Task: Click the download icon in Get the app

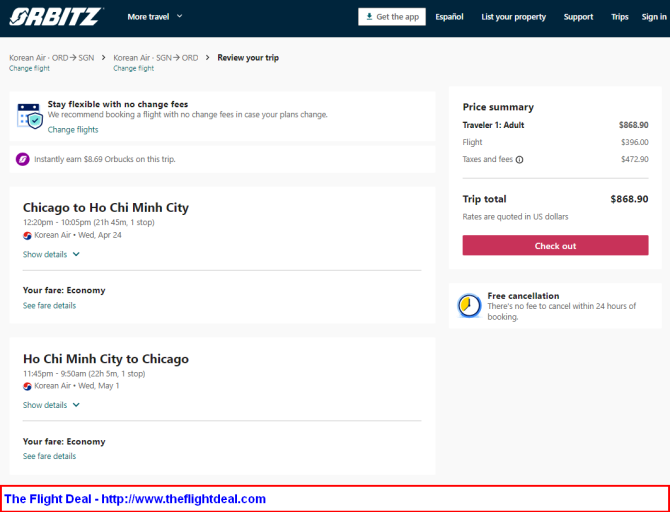Action: (369, 17)
